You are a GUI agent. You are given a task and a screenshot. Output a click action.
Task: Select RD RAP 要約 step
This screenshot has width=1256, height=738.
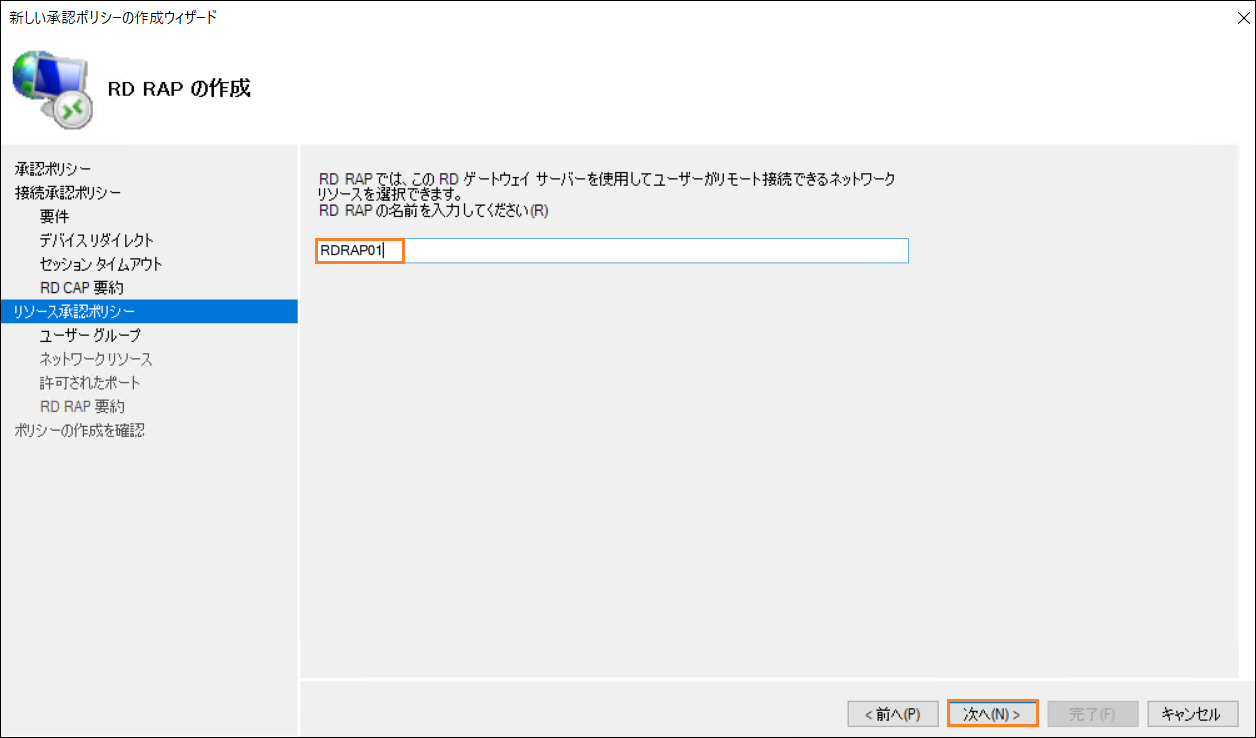pos(82,407)
